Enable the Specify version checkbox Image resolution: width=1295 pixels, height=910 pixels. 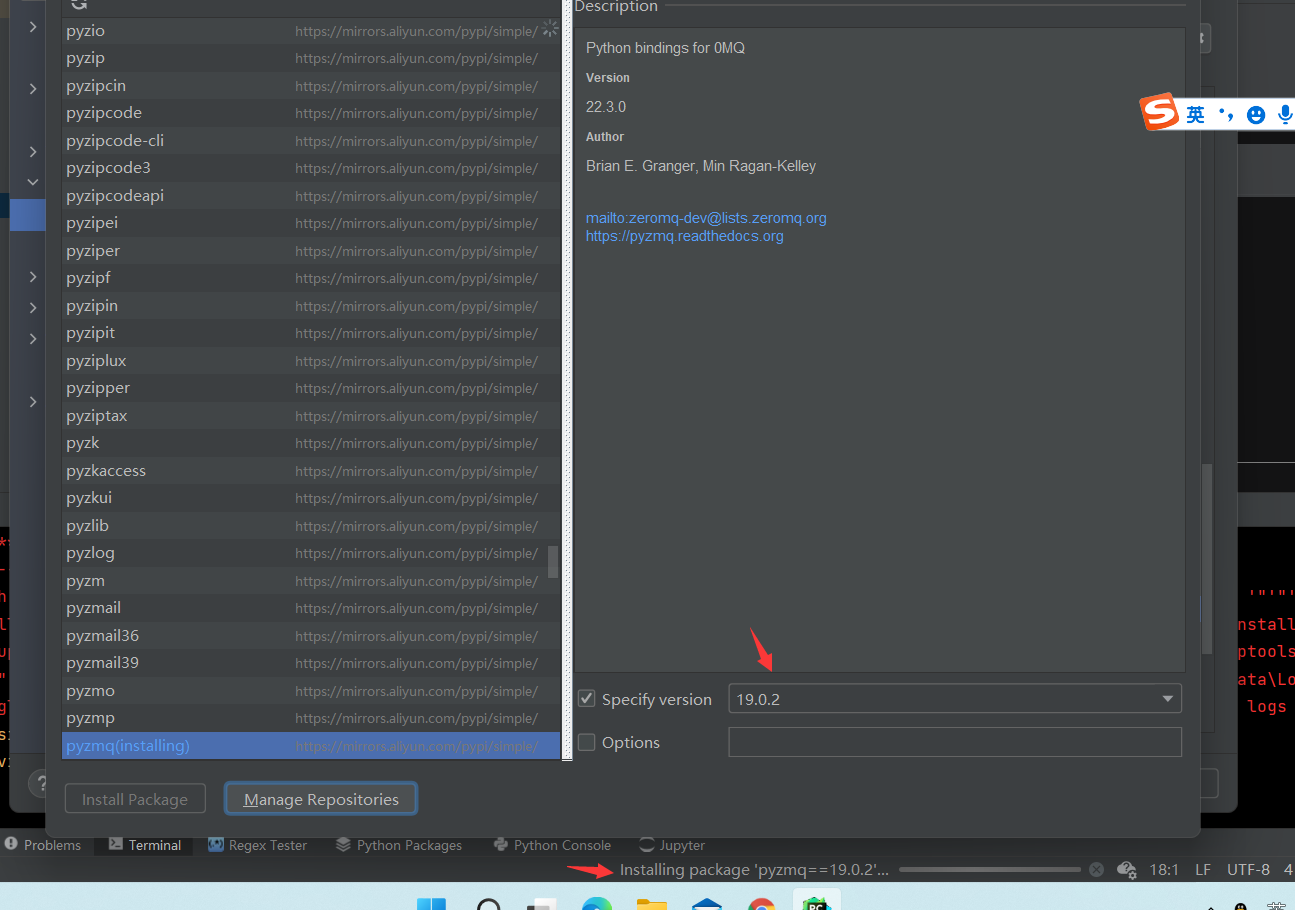point(587,699)
